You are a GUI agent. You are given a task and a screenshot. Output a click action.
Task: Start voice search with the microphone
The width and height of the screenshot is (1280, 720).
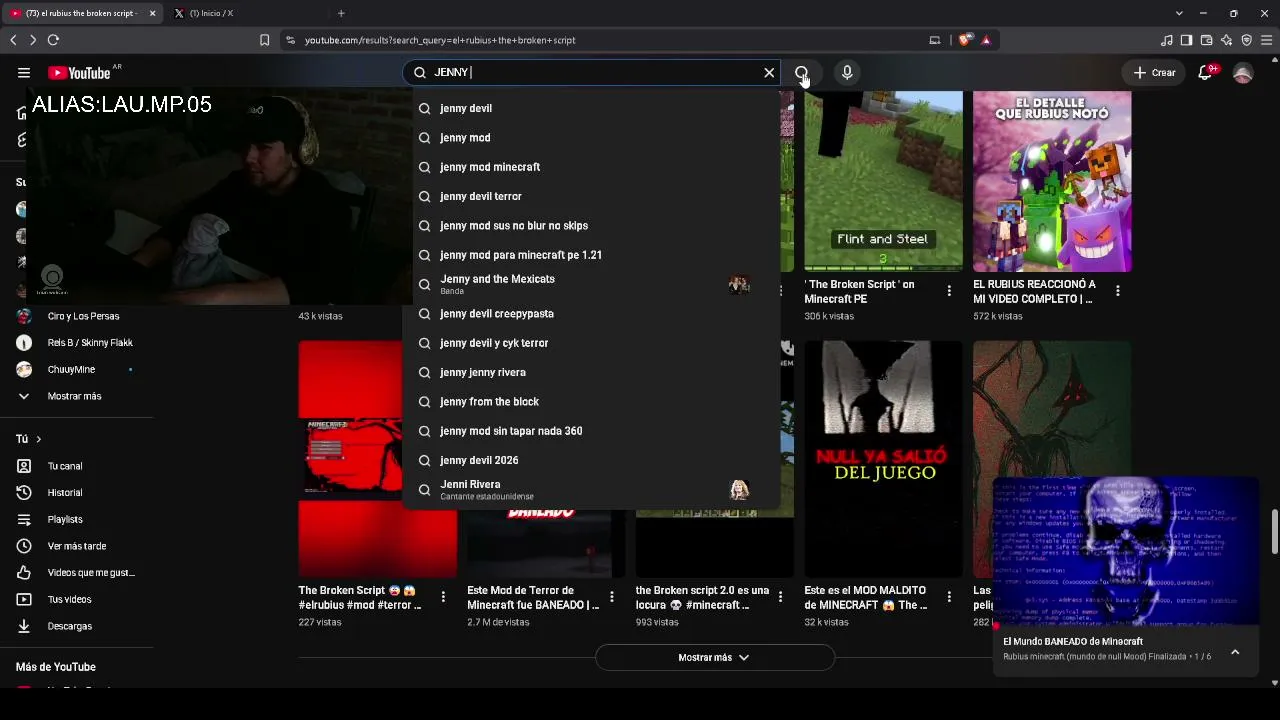click(x=847, y=72)
